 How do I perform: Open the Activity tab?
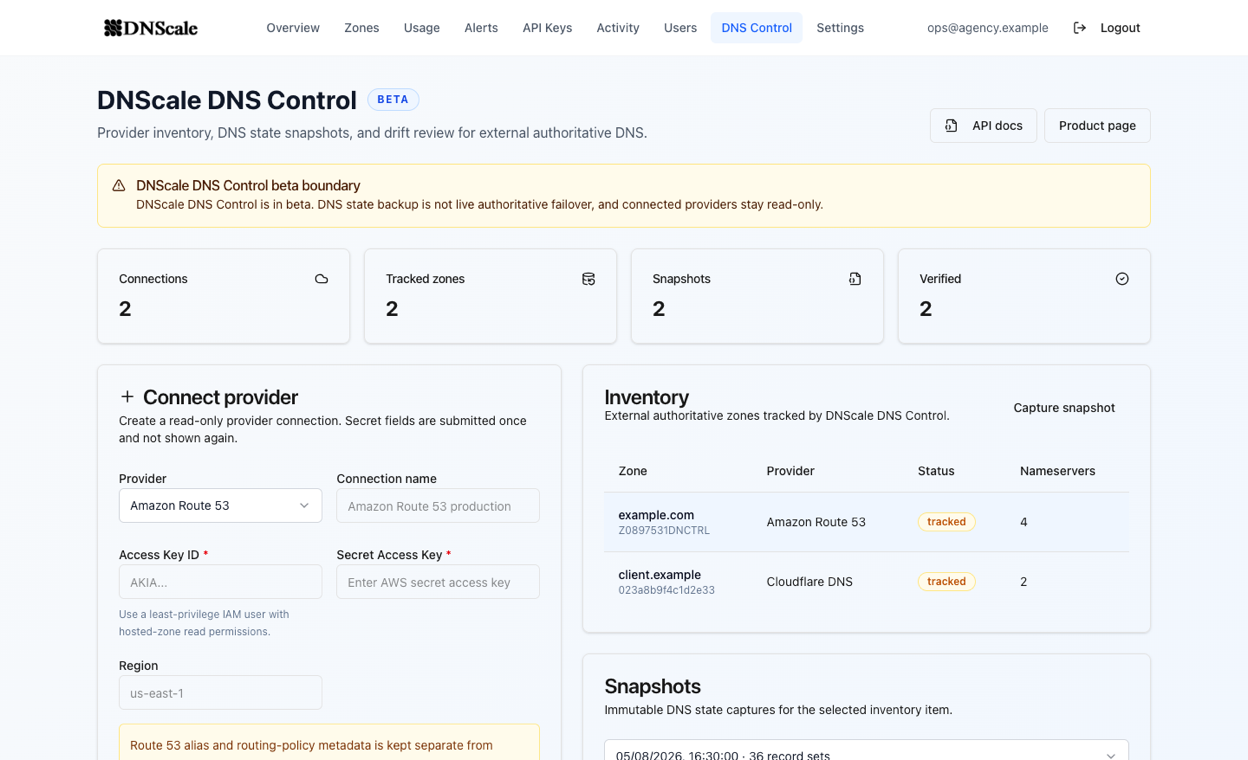click(x=618, y=28)
